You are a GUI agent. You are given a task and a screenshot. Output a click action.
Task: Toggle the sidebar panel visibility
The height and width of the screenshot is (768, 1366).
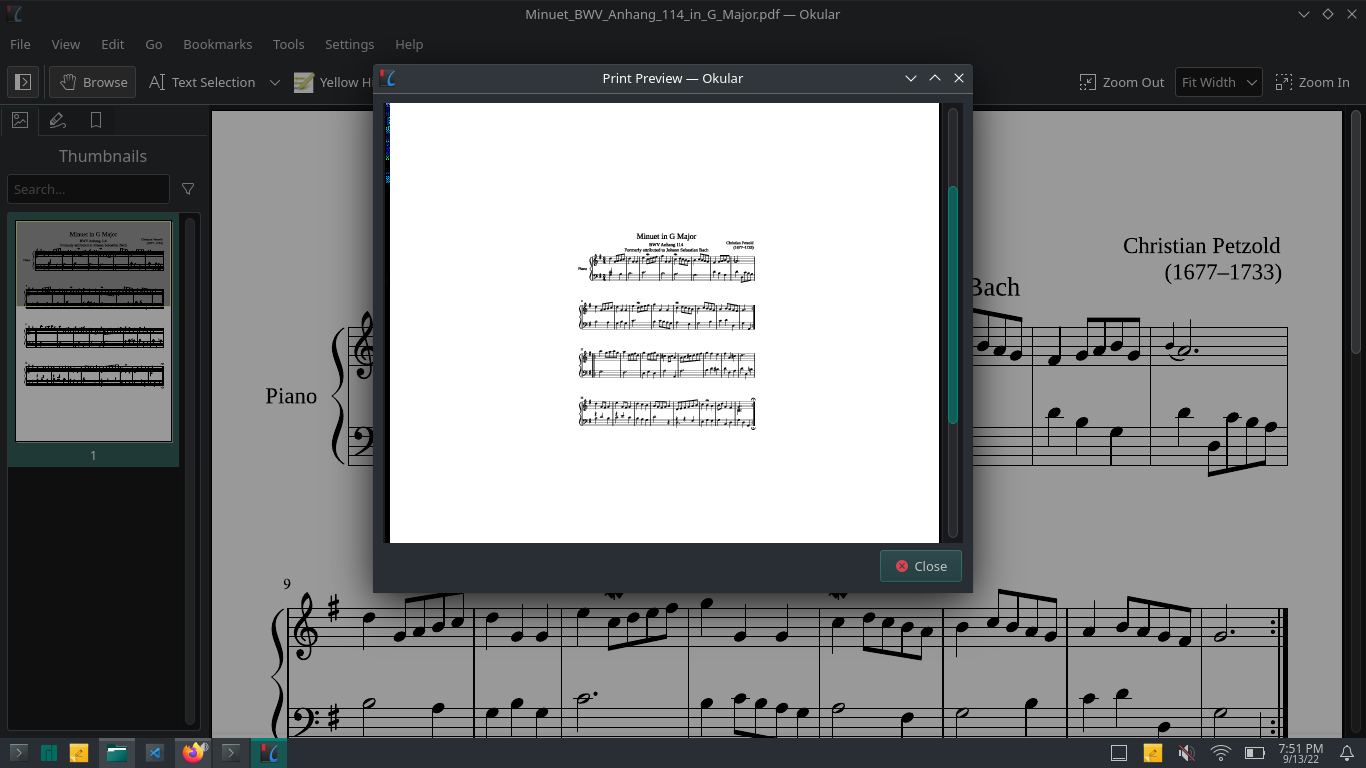coord(22,82)
